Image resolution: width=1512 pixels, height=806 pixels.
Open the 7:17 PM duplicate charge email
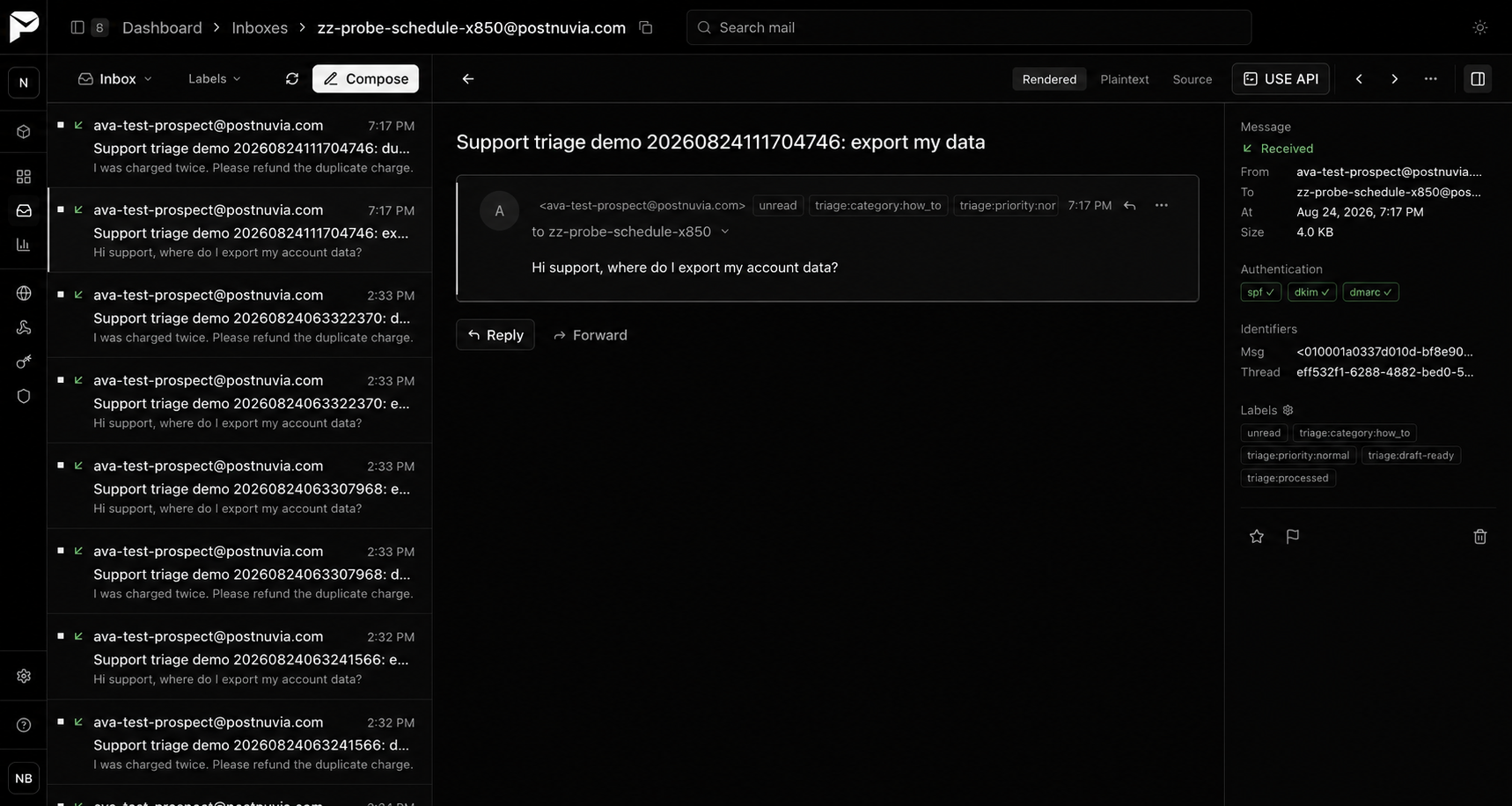[239, 146]
